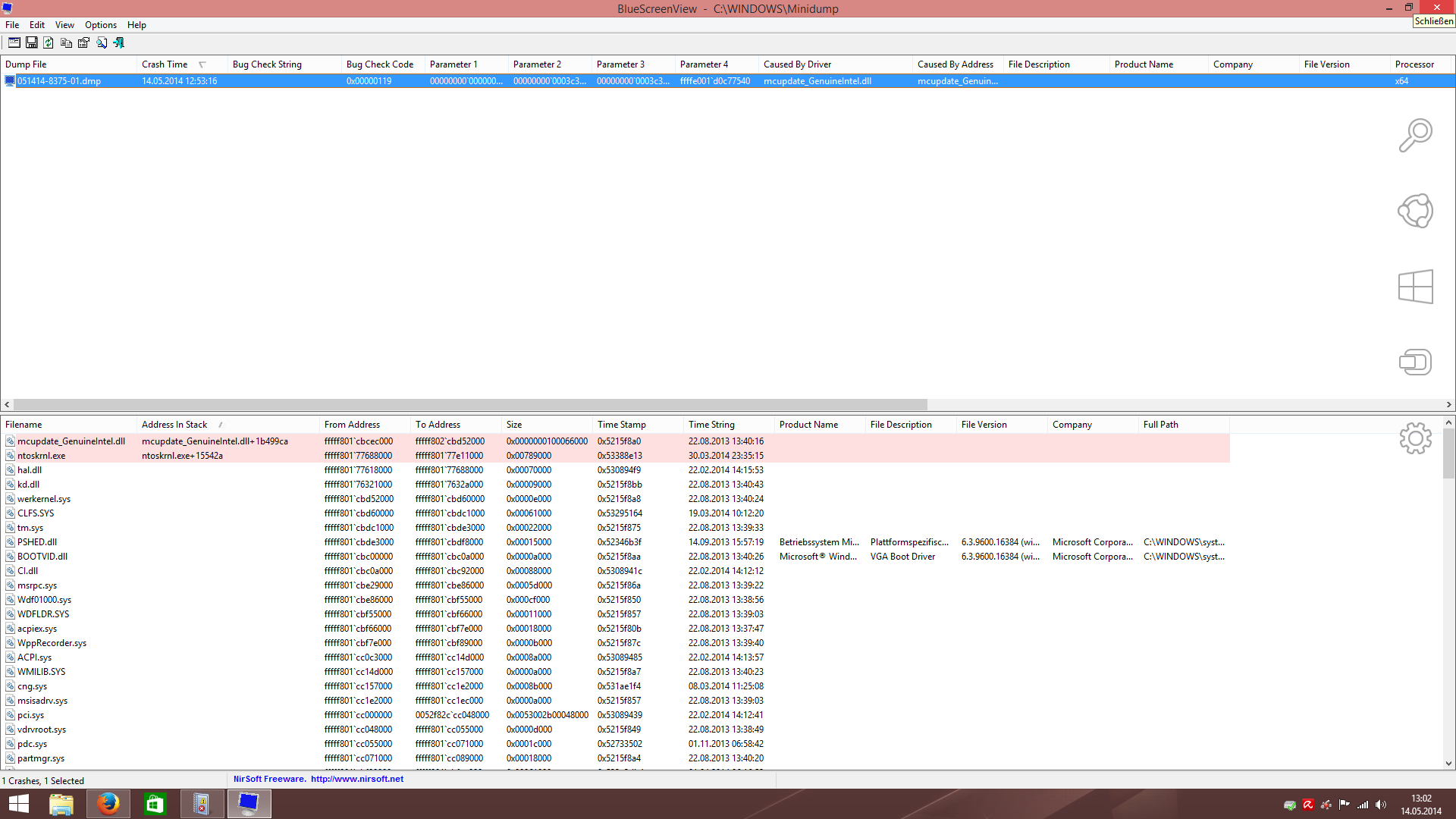Image resolution: width=1456 pixels, height=819 pixels.
Task: Click lower pane scroll down arrow
Action: (1448, 764)
